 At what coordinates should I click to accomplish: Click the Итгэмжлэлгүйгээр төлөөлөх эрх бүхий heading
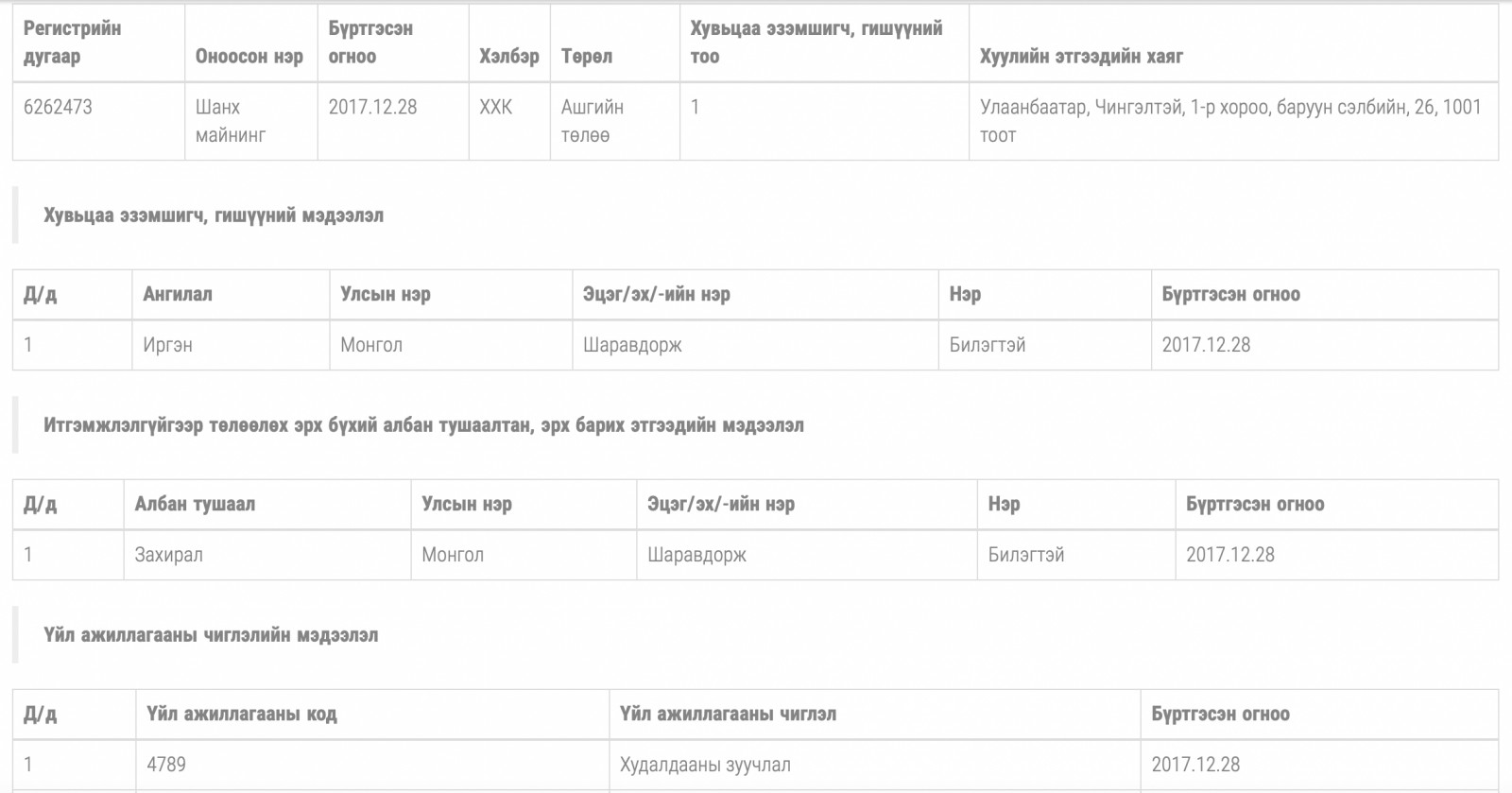(x=423, y=425)
